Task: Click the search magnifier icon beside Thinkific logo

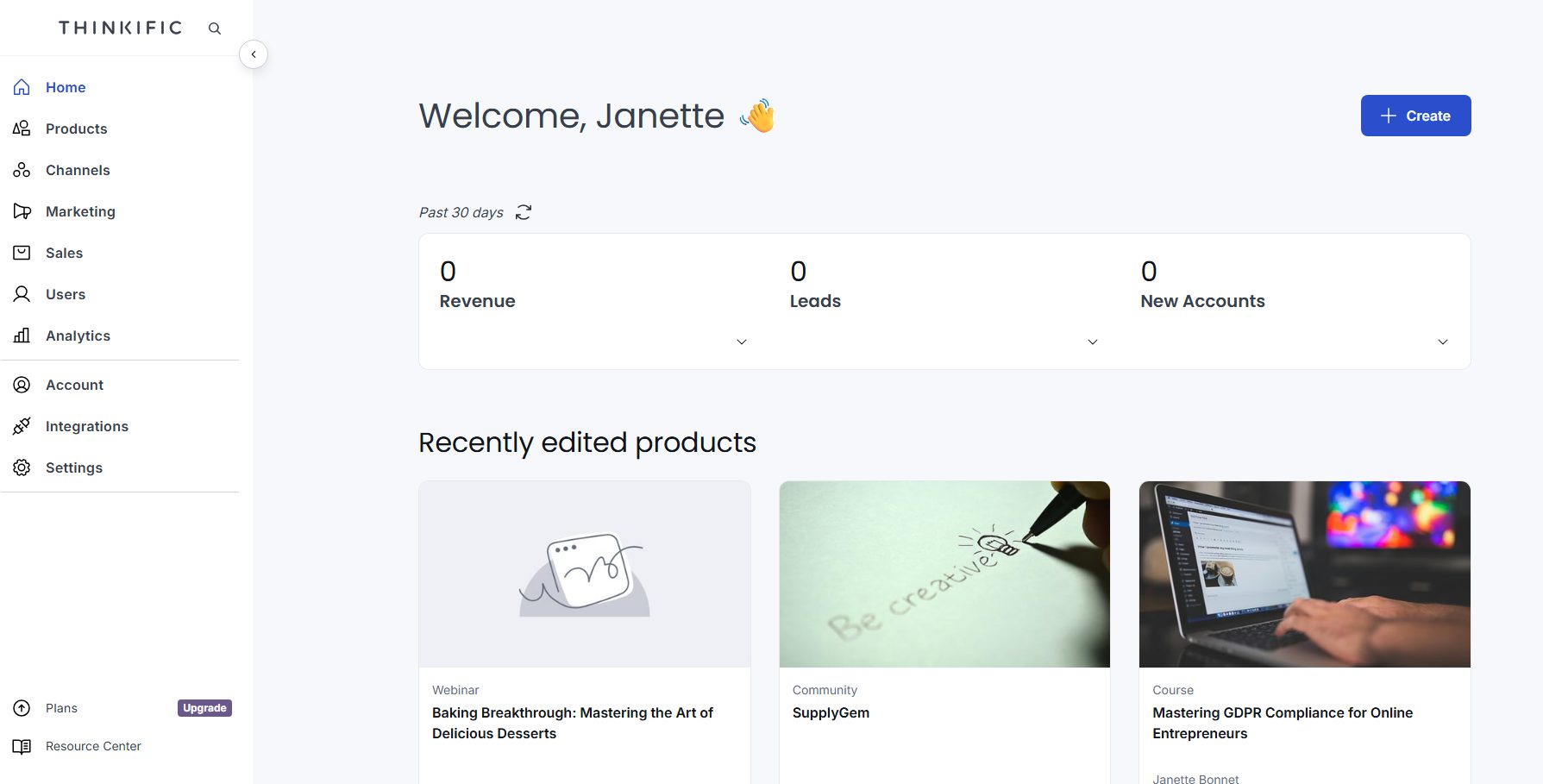Action: pyautogui.click(x=215, y=28)
